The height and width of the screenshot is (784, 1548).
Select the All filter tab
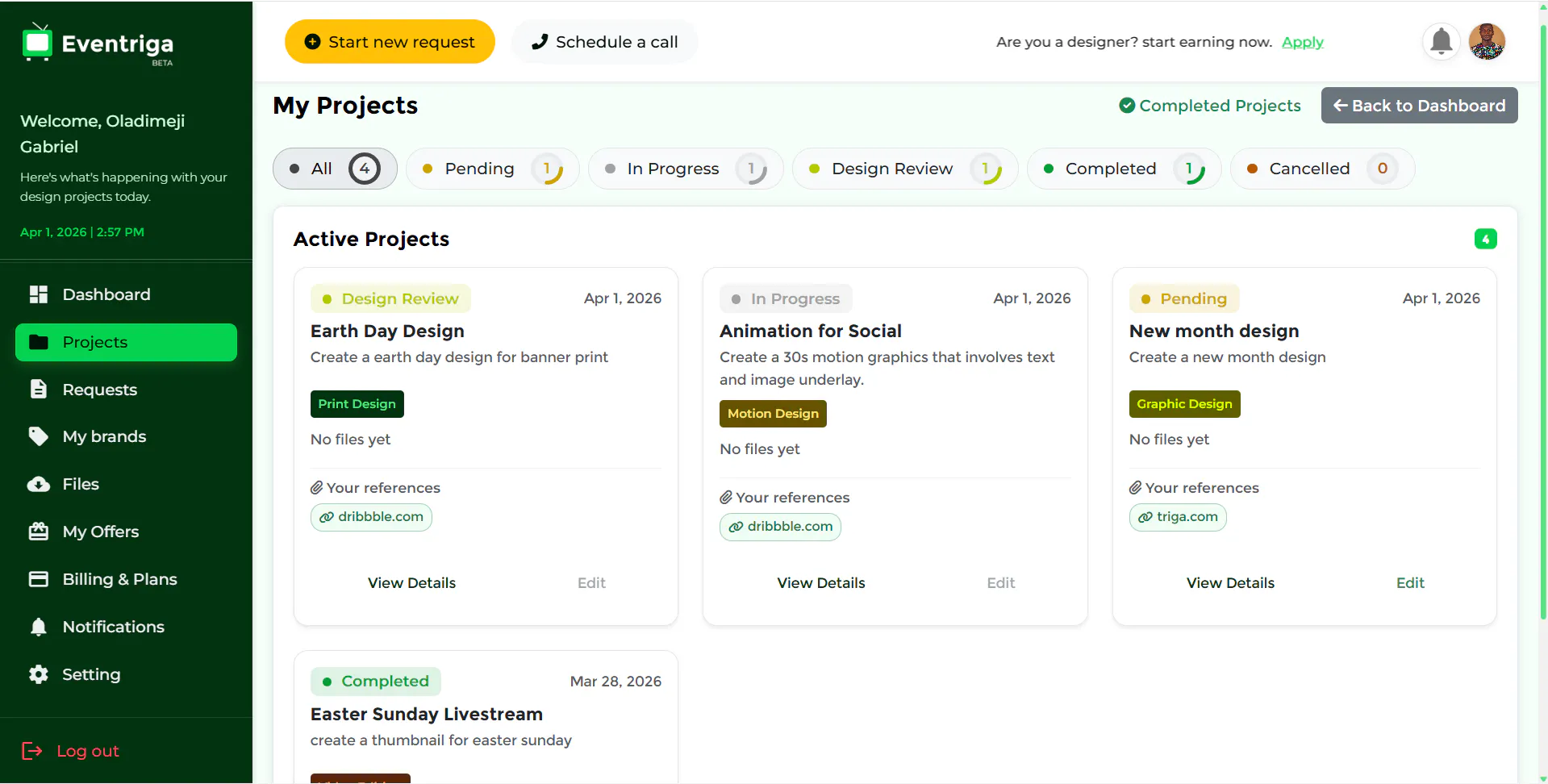(335, 169)
